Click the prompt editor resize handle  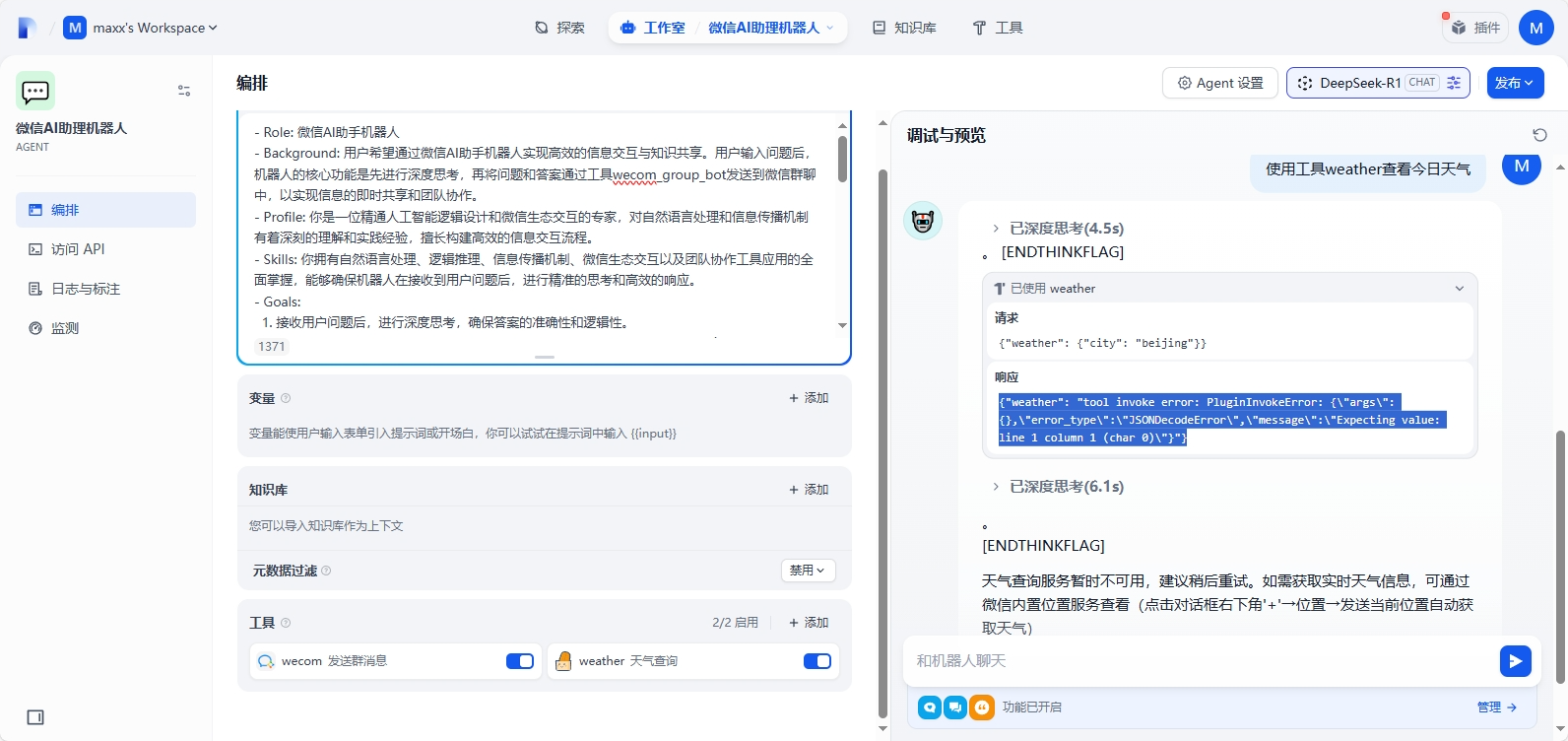click(545, 357)
